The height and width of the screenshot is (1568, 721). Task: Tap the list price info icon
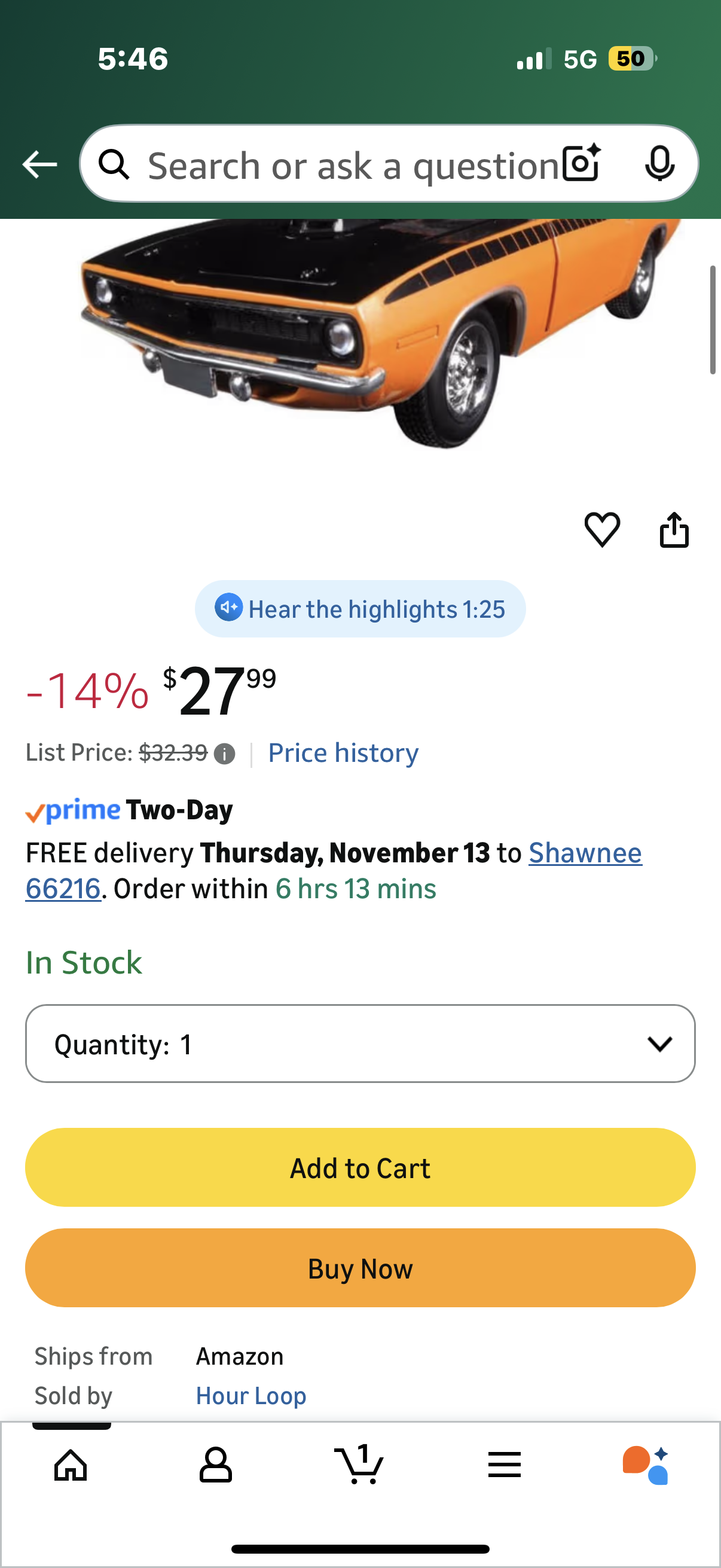(x=225, y=754)
